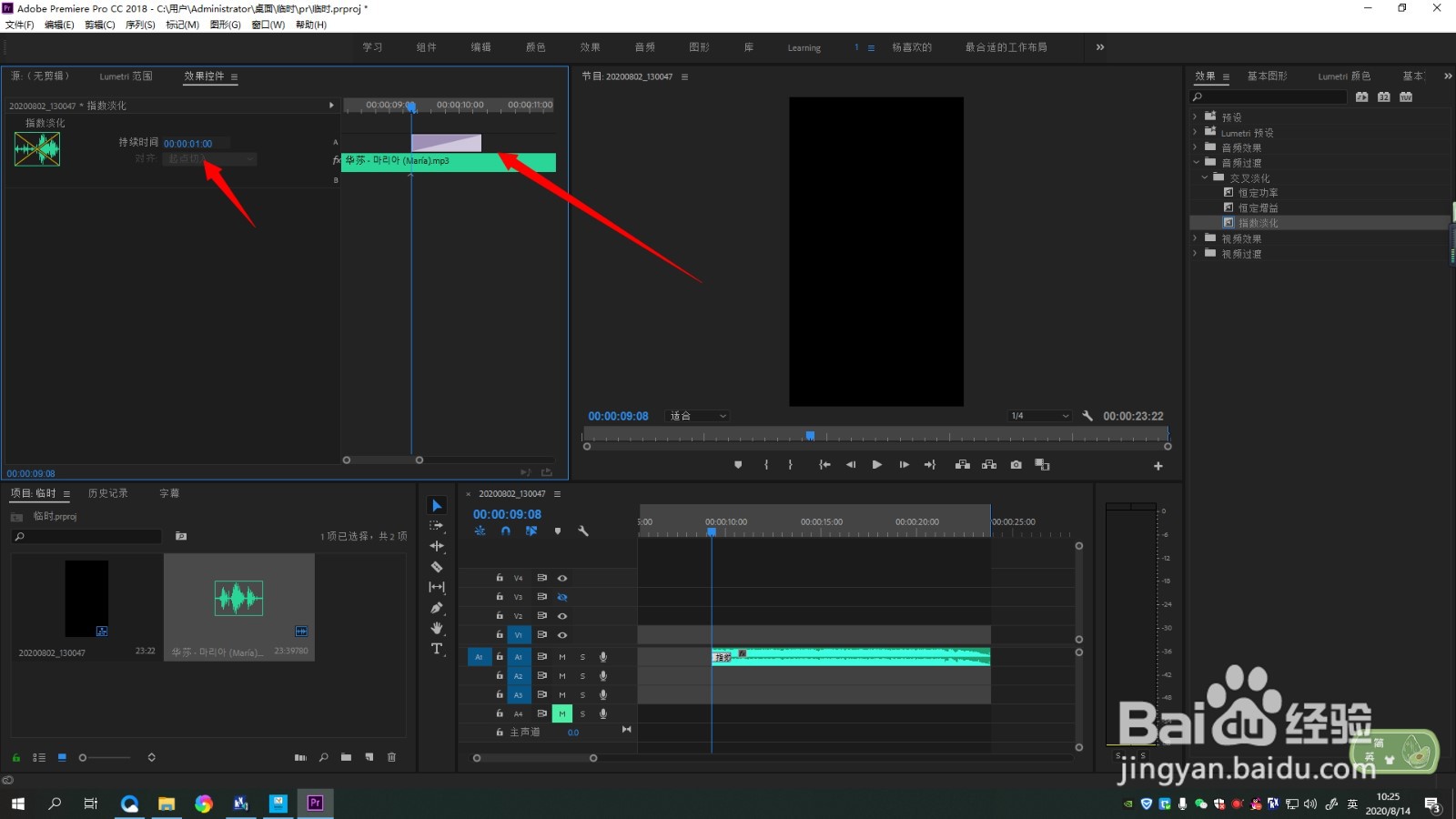Open program monitor settings wrench

tap(1087, 416)
